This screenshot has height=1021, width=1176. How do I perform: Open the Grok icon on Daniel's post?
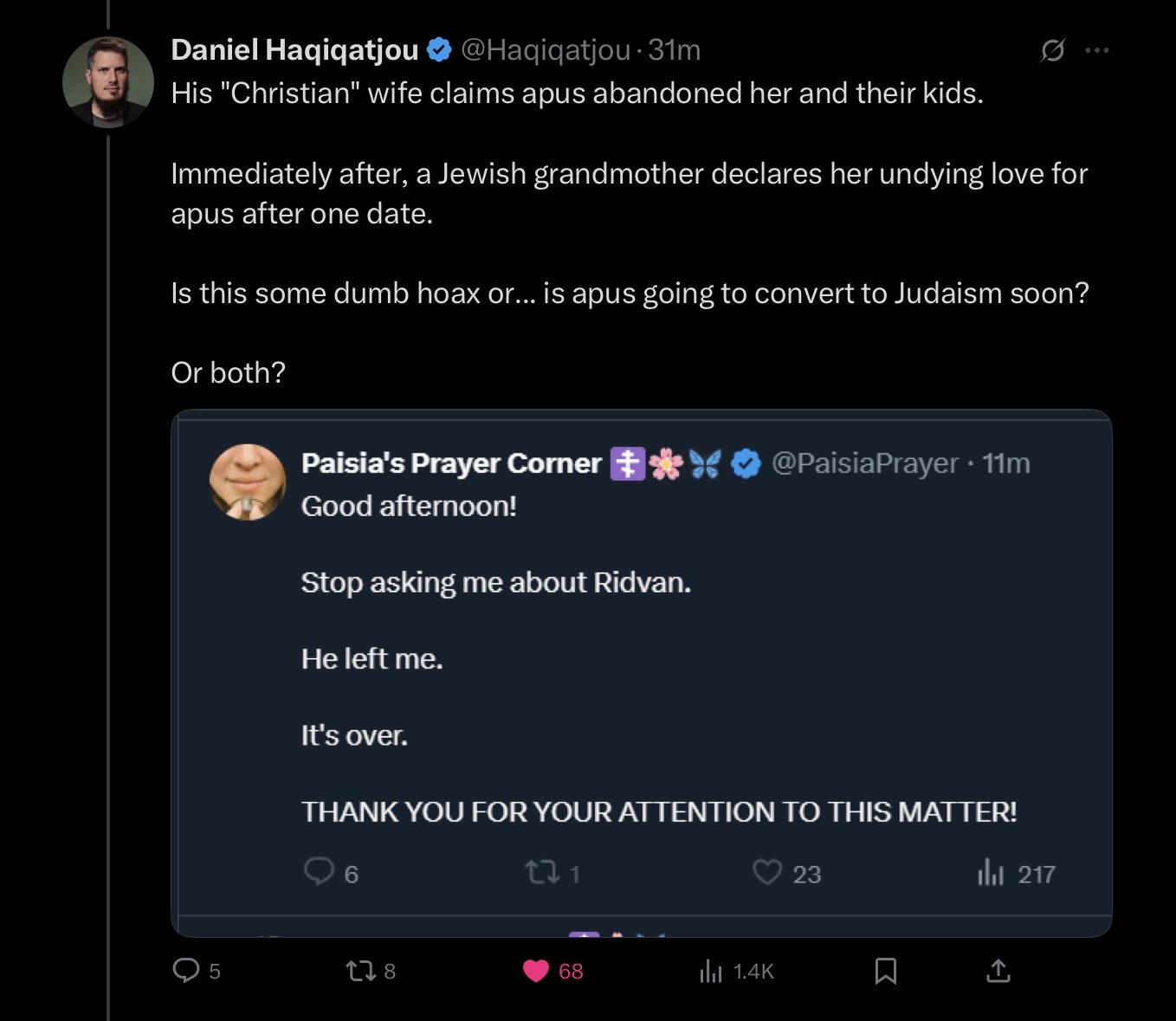click(x=1052, y=51)
